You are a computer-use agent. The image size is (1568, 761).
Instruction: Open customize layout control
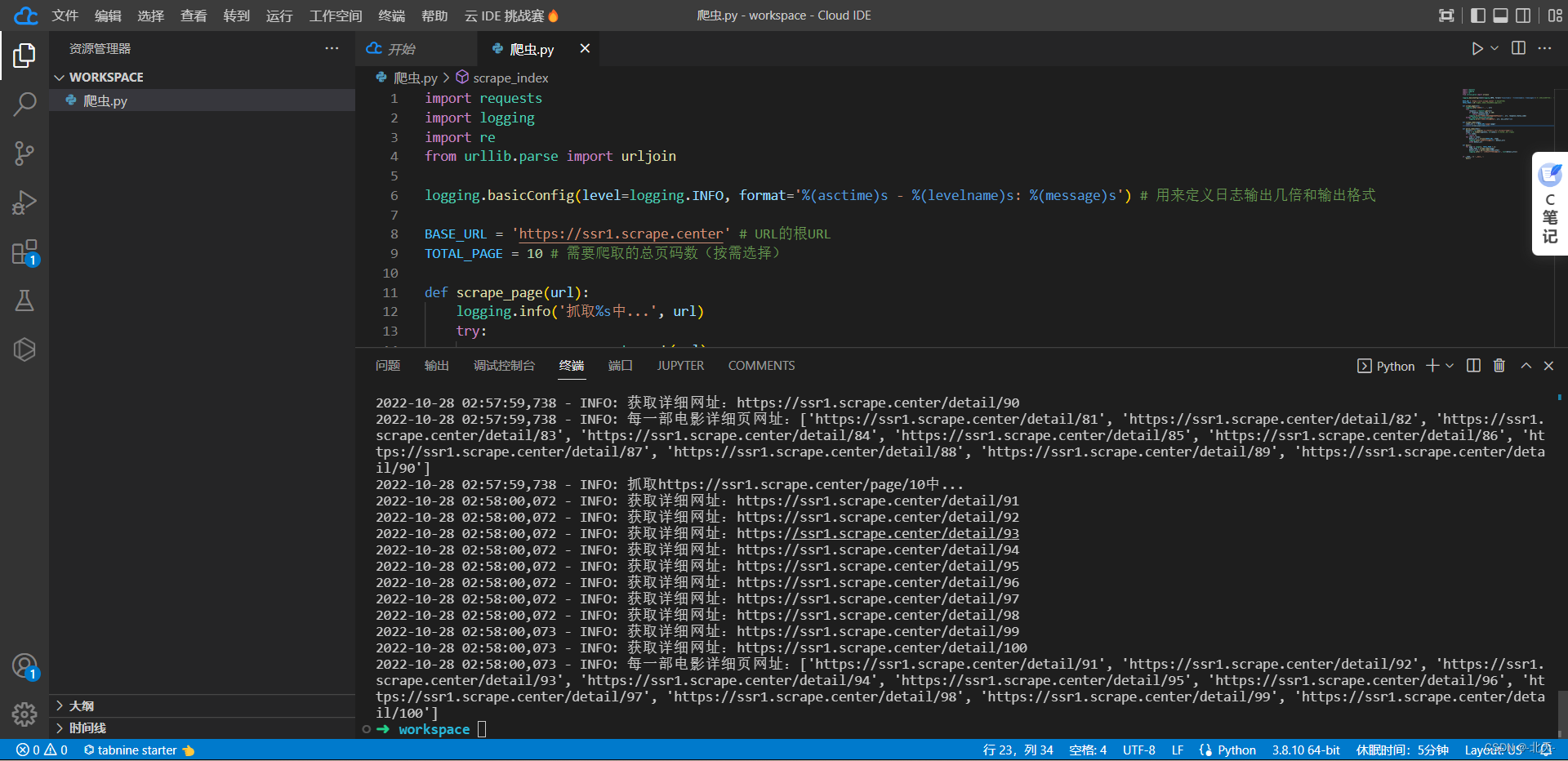[x=1555, y=16]
